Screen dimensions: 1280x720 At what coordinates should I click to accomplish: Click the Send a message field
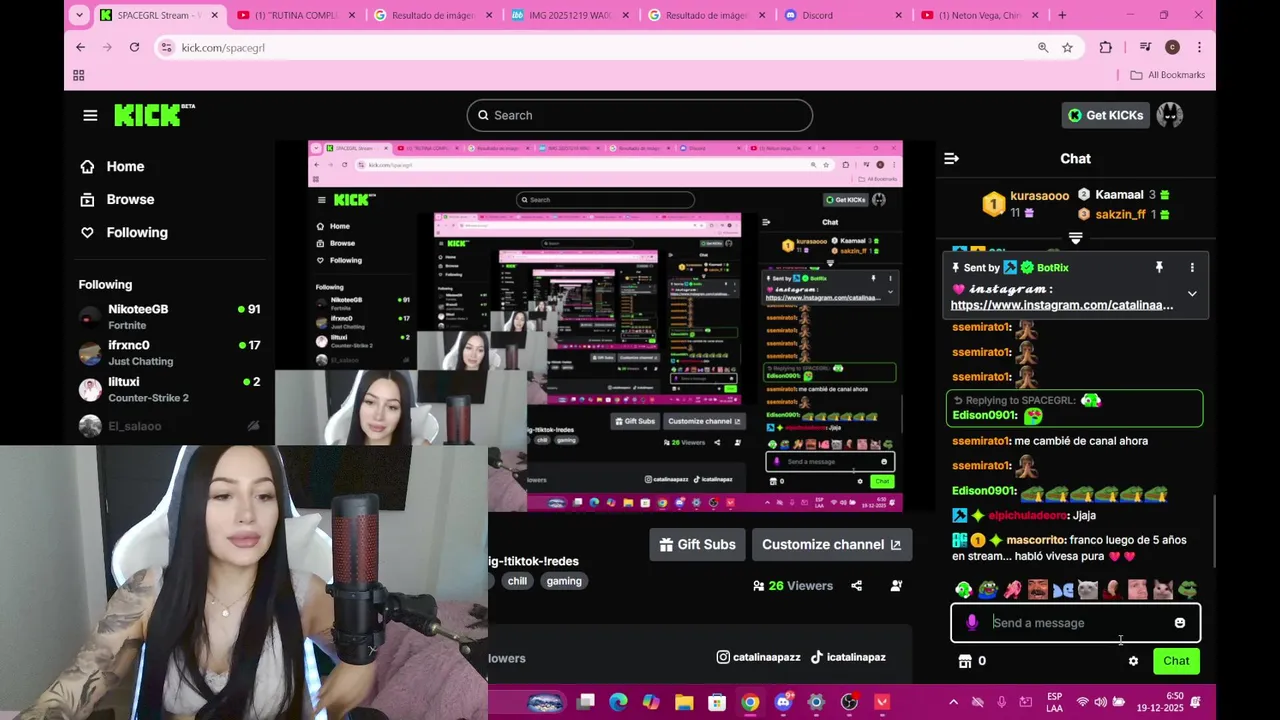(1075, 623)
